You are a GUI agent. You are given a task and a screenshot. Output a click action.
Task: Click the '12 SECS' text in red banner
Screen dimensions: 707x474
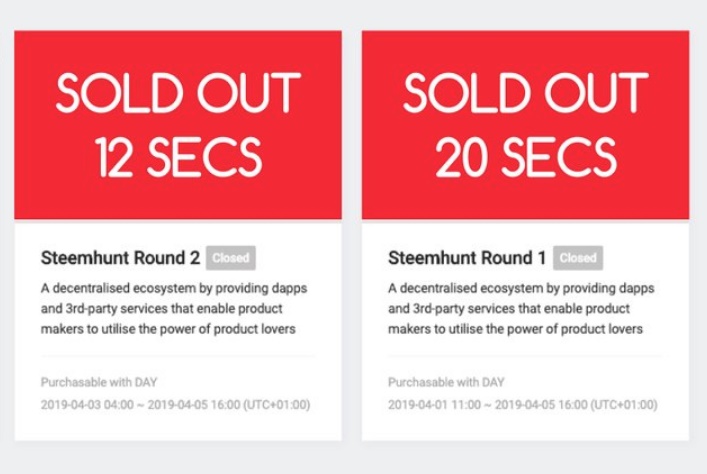coord(178,157)
